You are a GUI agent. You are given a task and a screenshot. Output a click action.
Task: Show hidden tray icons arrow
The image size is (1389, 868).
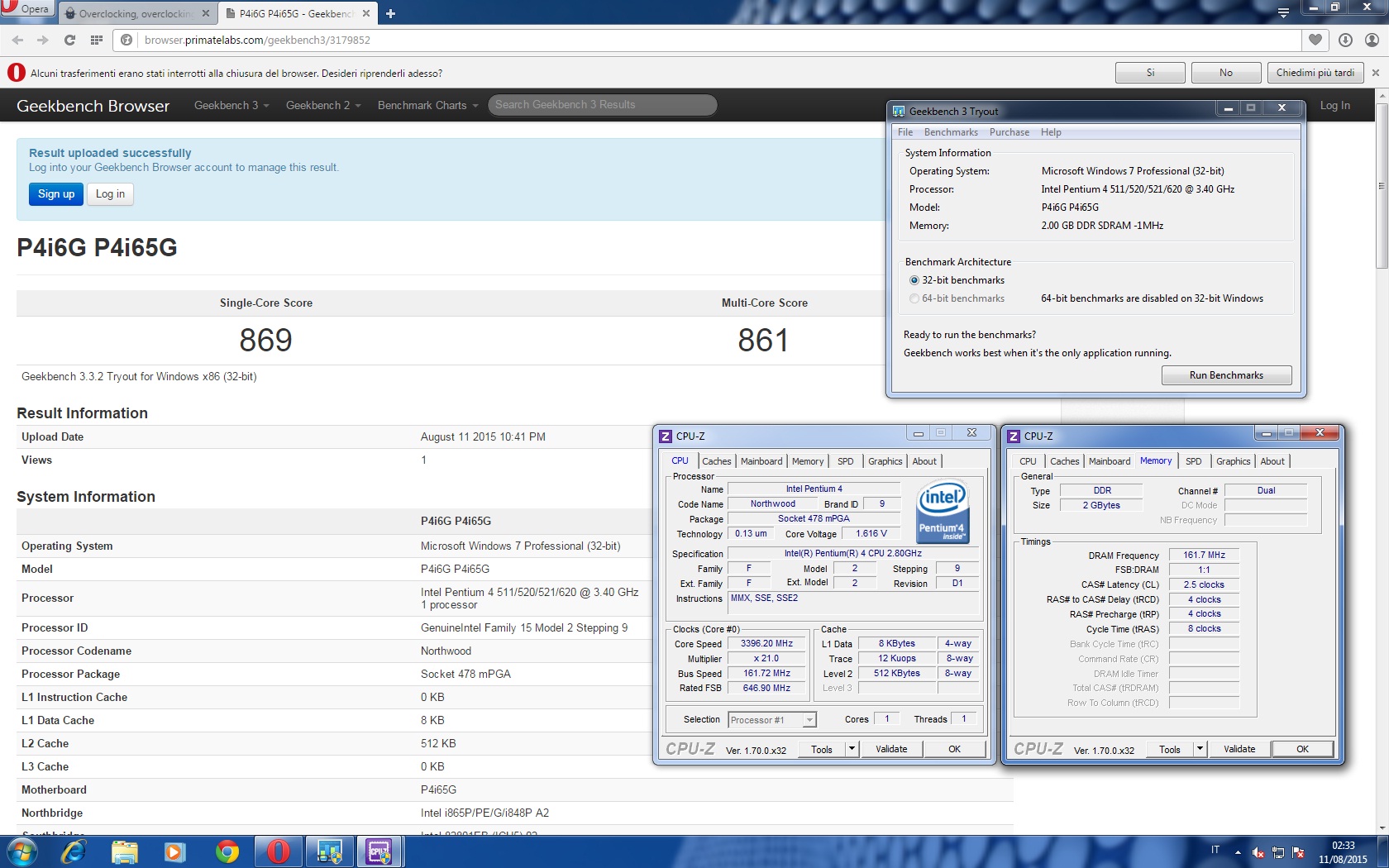click(x=1238, y=852)
